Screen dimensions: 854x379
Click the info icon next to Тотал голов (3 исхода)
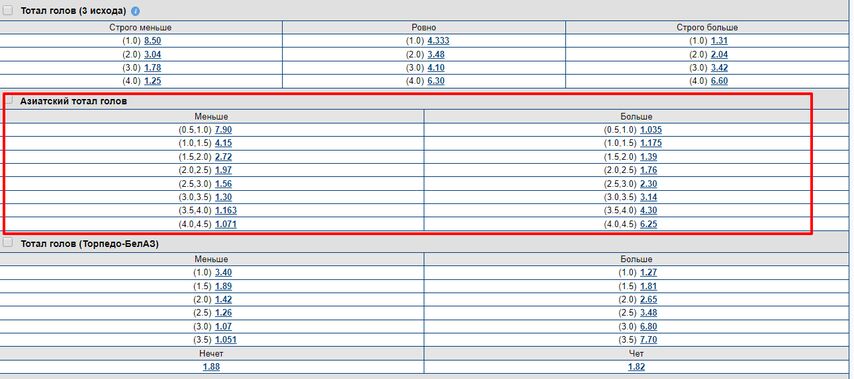136,11
